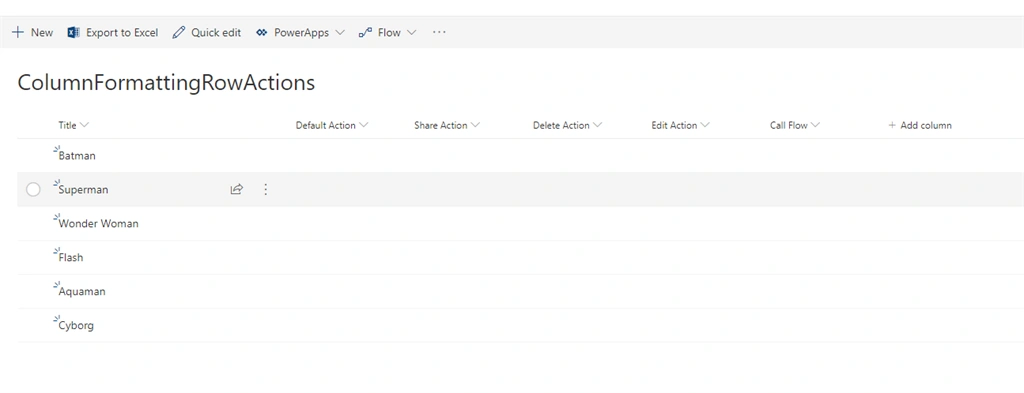Image resolution: width=1024 pixels, height=393 pixels.
Task: Open the Superman list item
Action: (x=84, y=190)
